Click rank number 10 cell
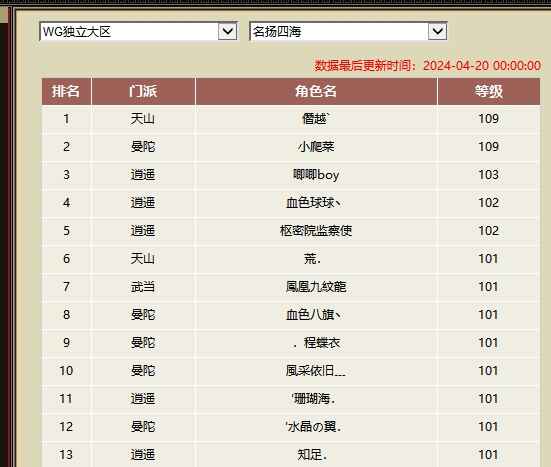The width and height of the screenshot is (551, 467). coord(66,370)
